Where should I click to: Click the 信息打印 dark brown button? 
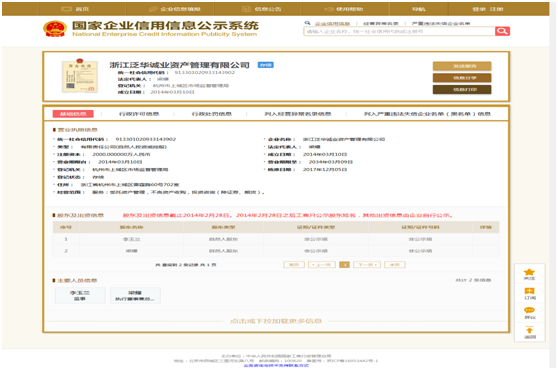[x=462, y=89]
